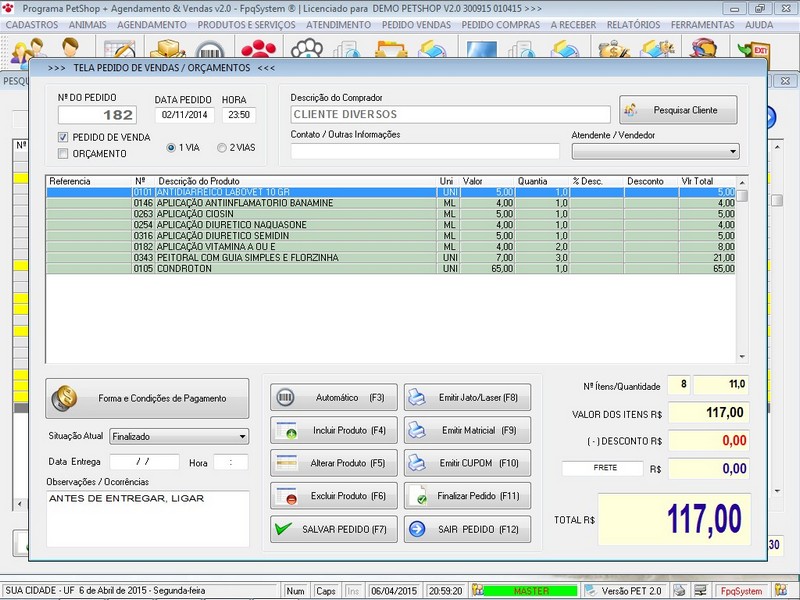Viewport: 800px width, 600px height.
Task: Click the report icon right of blue monitor
Action: pos(522,50)
